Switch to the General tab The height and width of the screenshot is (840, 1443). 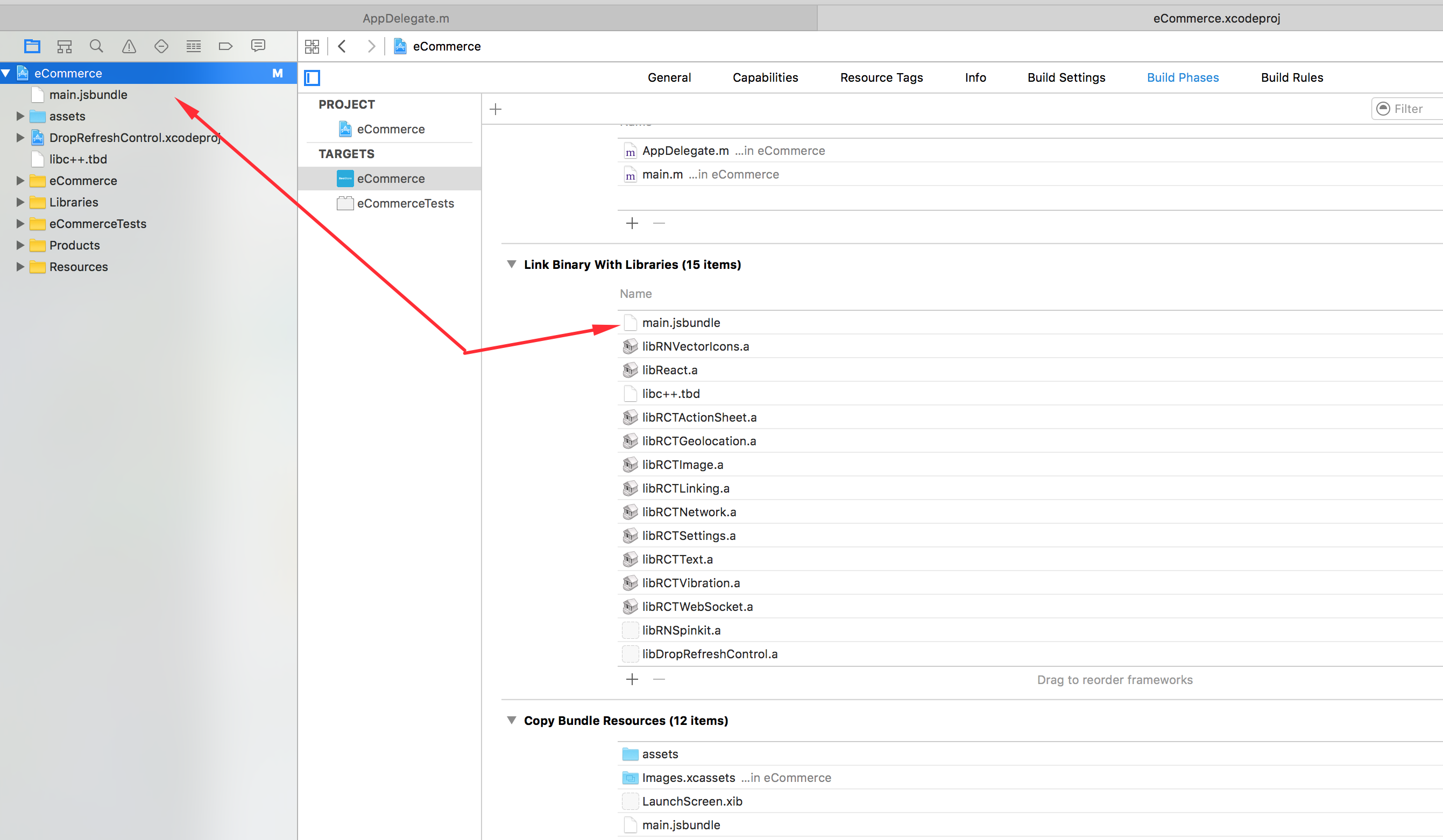click(669, 77)
